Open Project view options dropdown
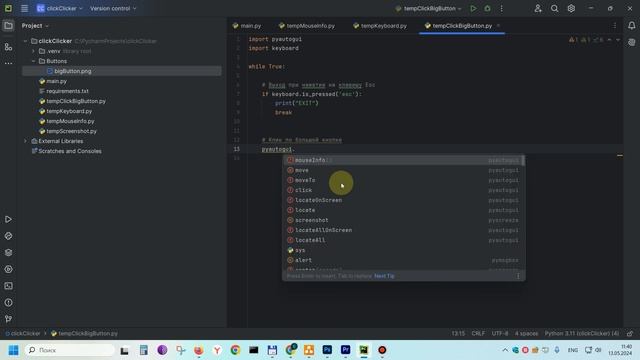The height and width of the screenshot is (360, 640). (x=35, y=26)
